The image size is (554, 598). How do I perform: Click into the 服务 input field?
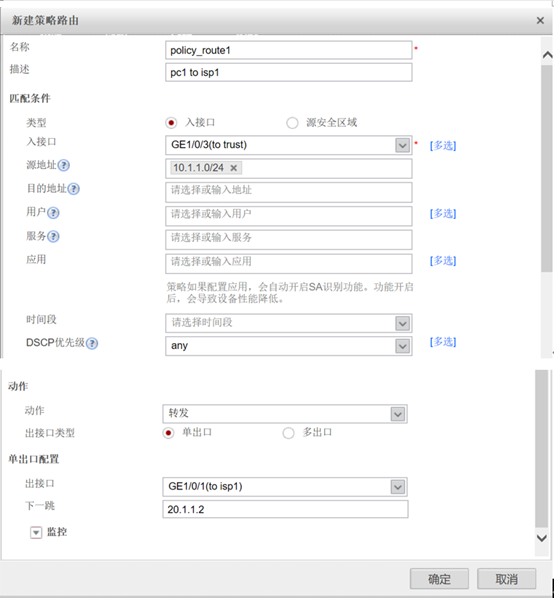click(x=289, y=240)
